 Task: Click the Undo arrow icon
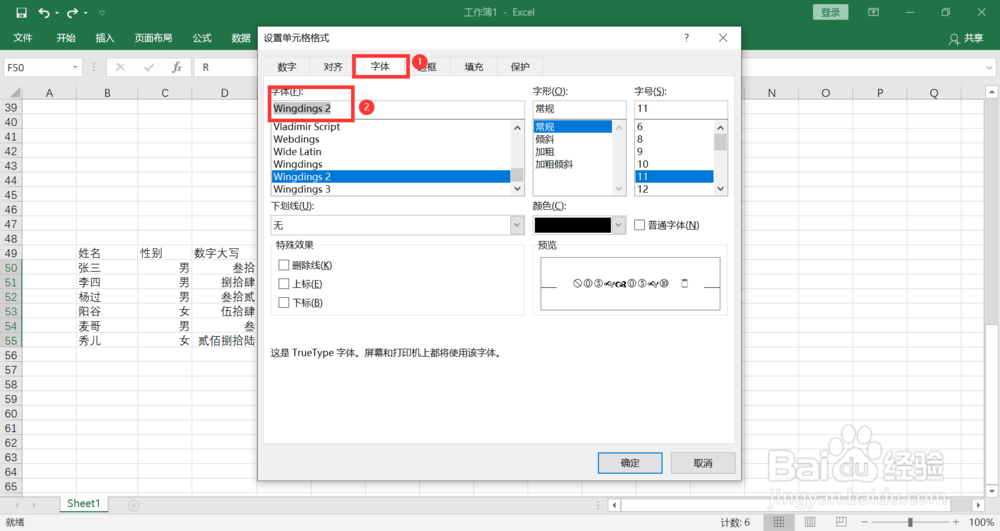click(43, 13)
